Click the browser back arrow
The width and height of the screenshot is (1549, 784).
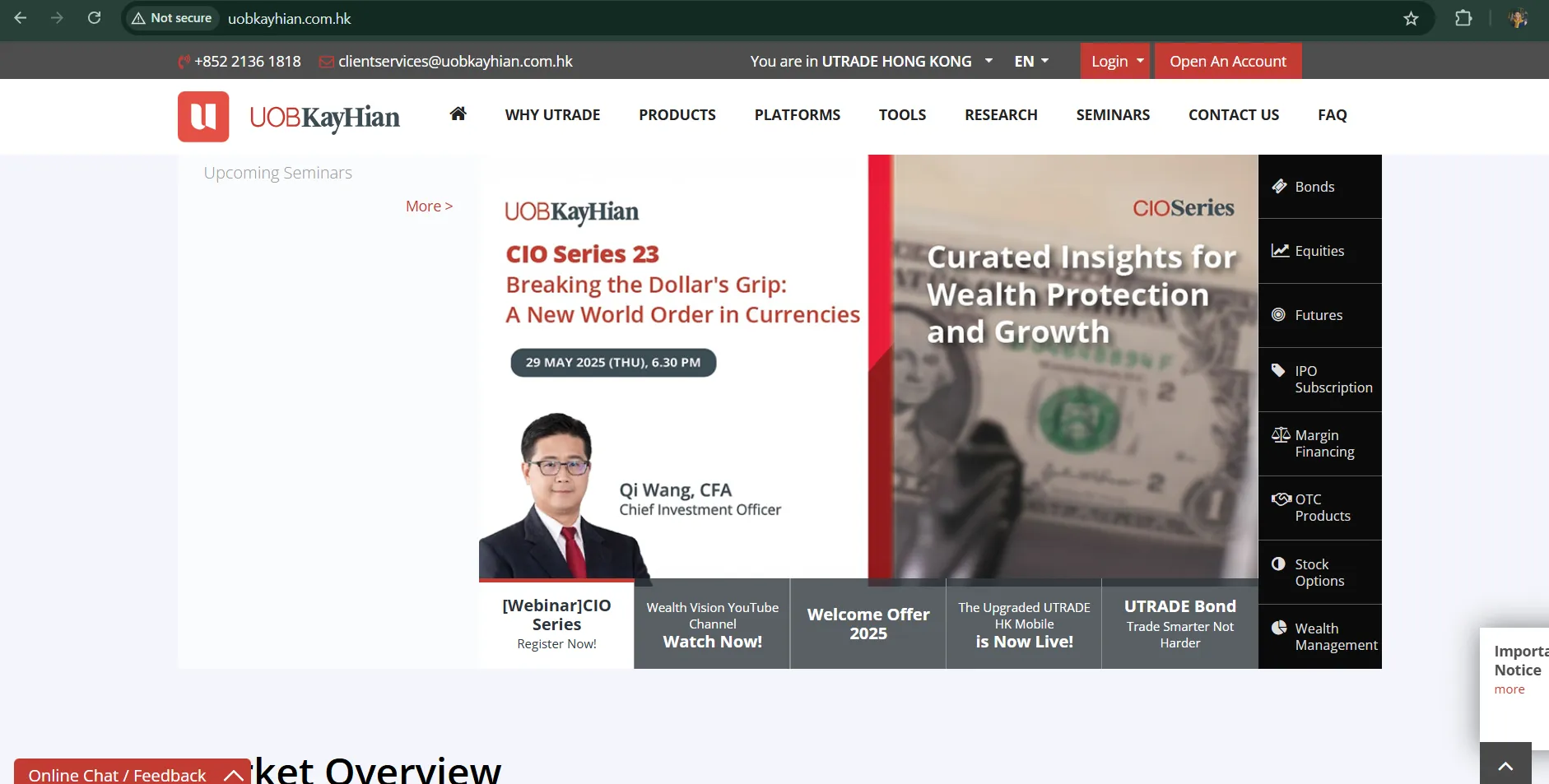coord(21,18)
